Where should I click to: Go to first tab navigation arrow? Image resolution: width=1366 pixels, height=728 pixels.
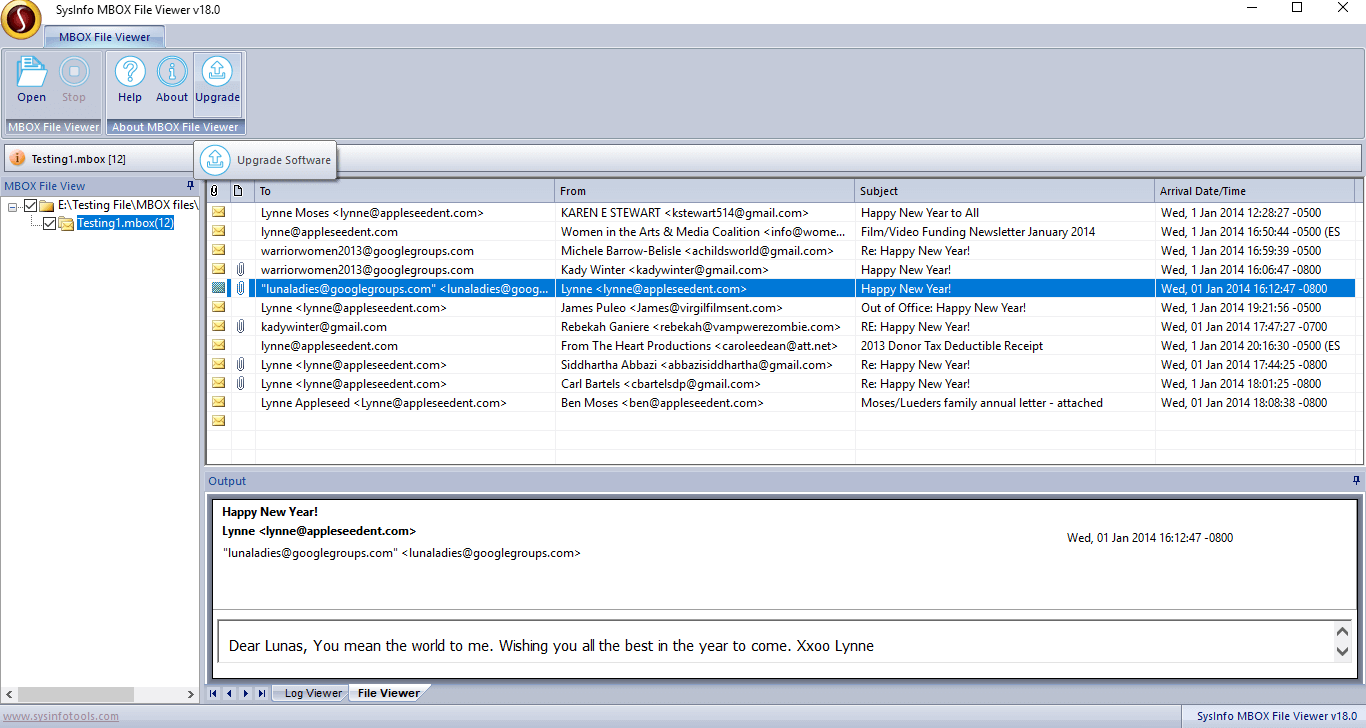pyautogui.click(x=213, y=693)
